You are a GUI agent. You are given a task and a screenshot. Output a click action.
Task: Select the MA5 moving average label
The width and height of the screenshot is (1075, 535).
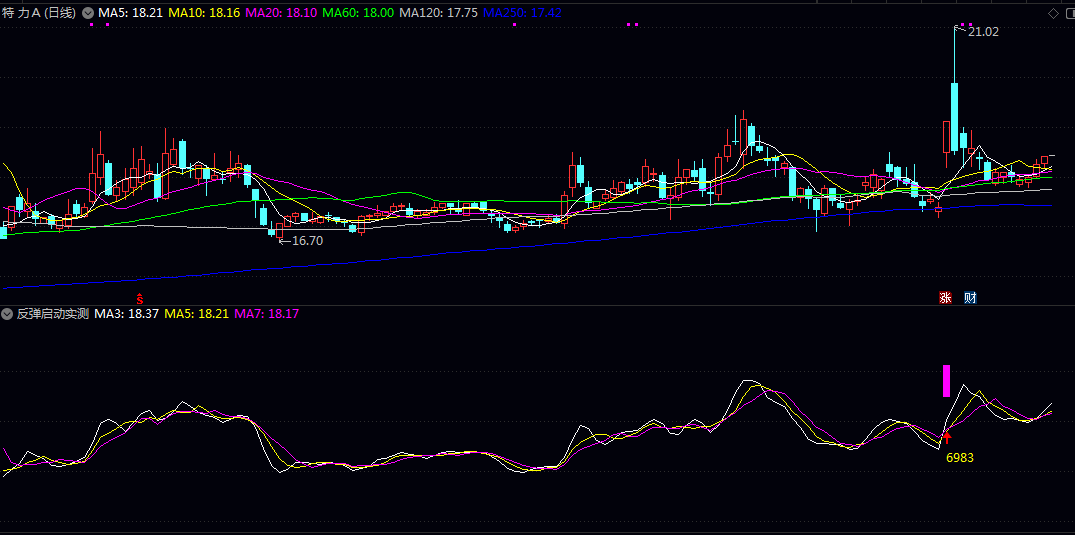point(130,13)
